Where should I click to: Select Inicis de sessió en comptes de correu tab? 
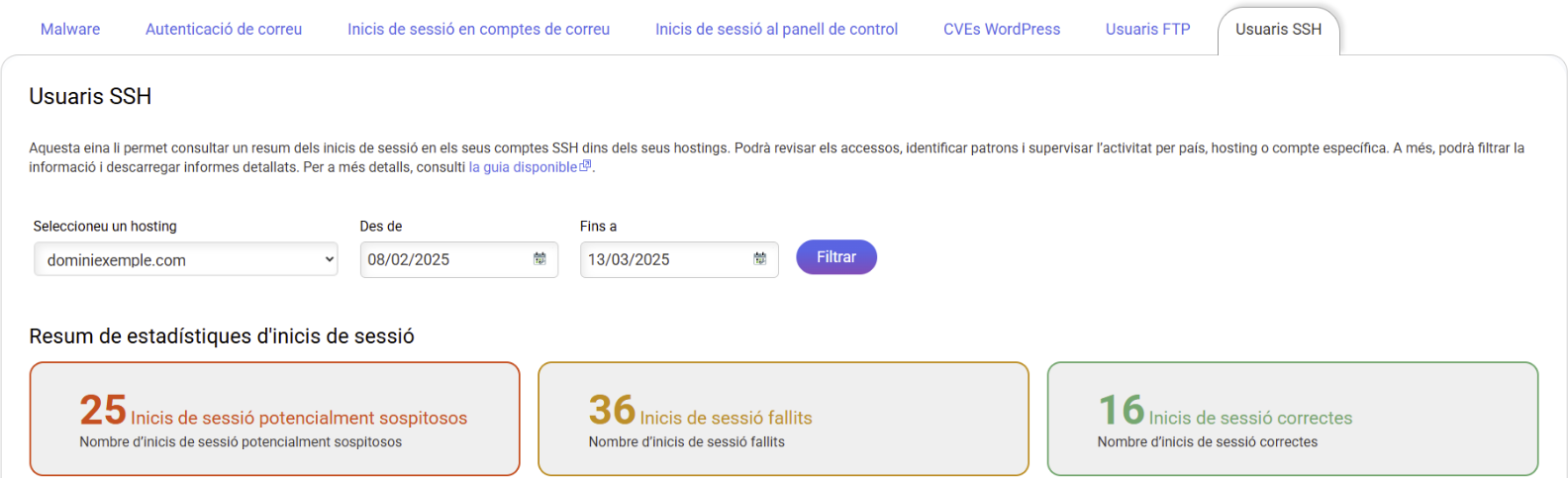click(x=478, y=29)
